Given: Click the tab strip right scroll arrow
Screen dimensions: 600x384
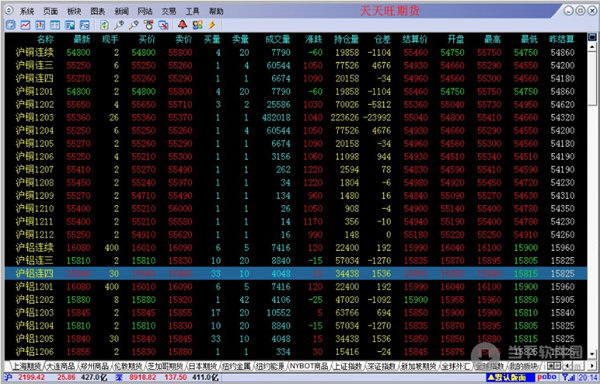Looking at the screenshot, I should point(592,366).
